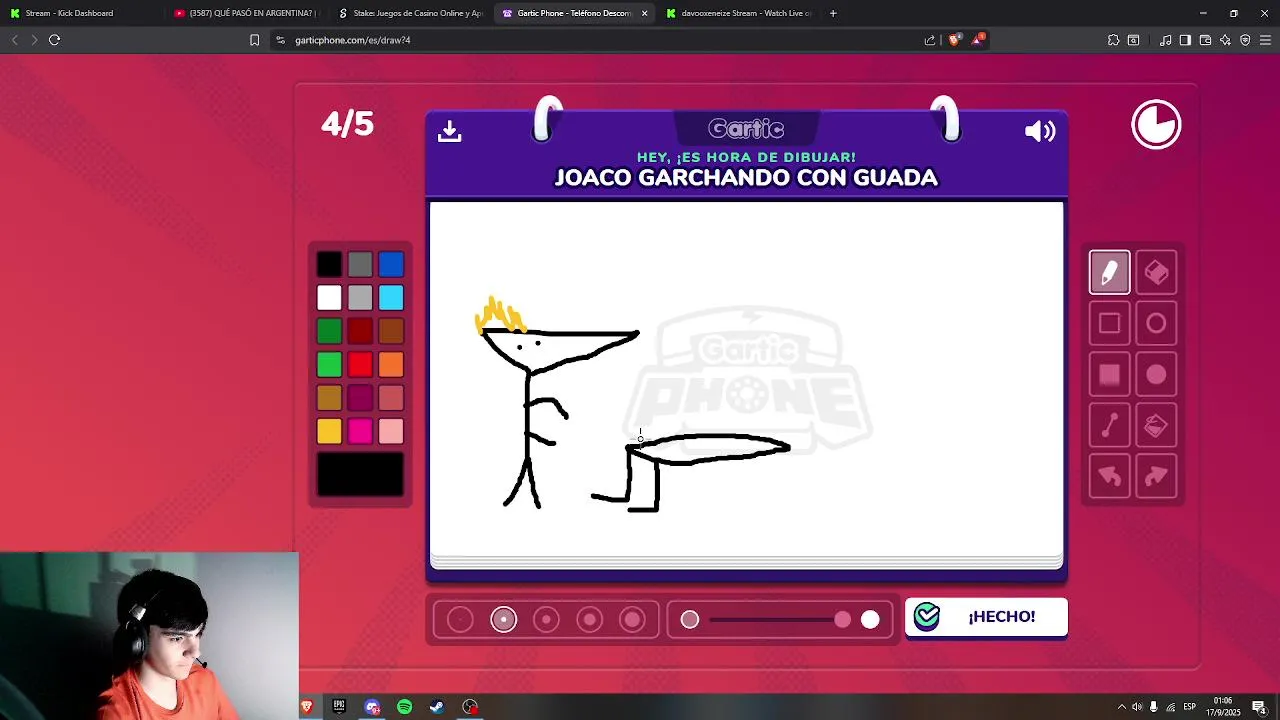
Task: Reload the page
Action: pyautogui.click(x=54, y=40)
